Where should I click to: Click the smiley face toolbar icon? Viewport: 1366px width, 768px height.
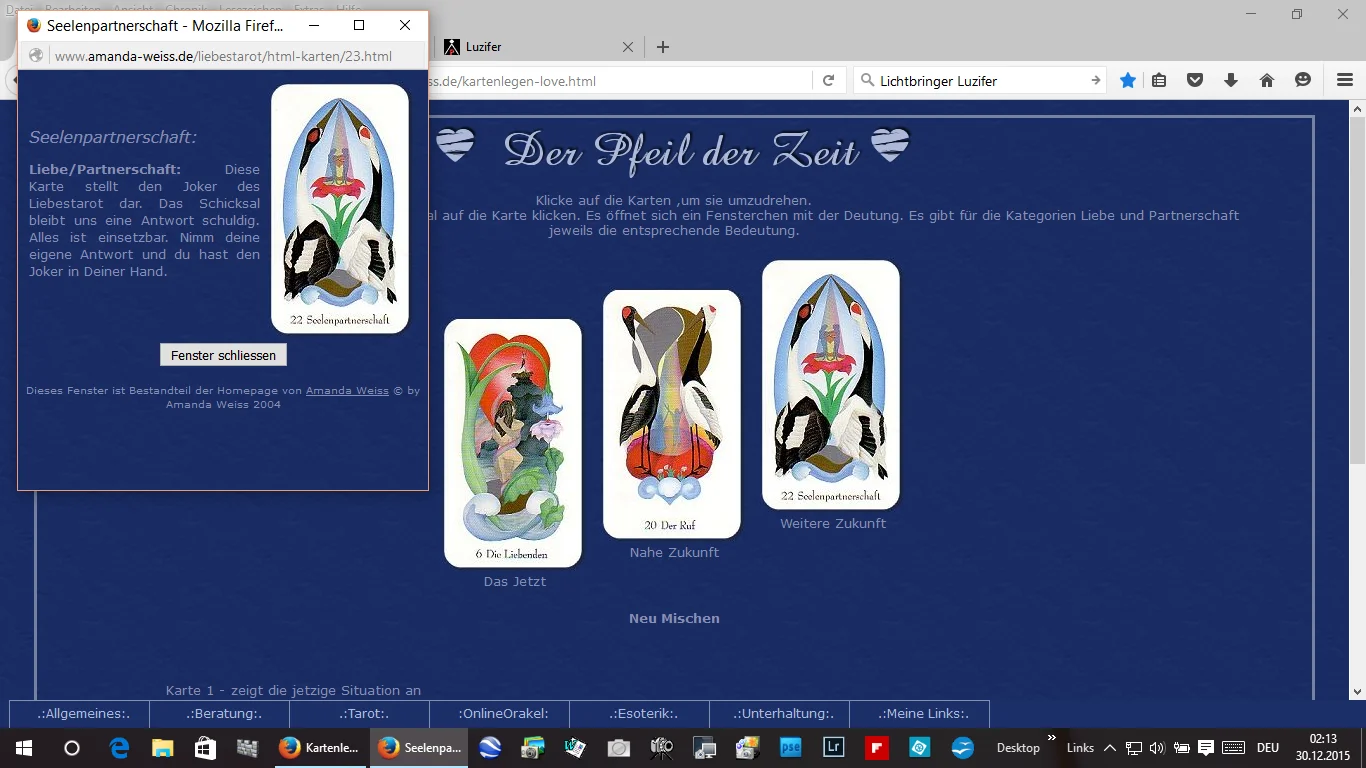(x=1303, y=81)
